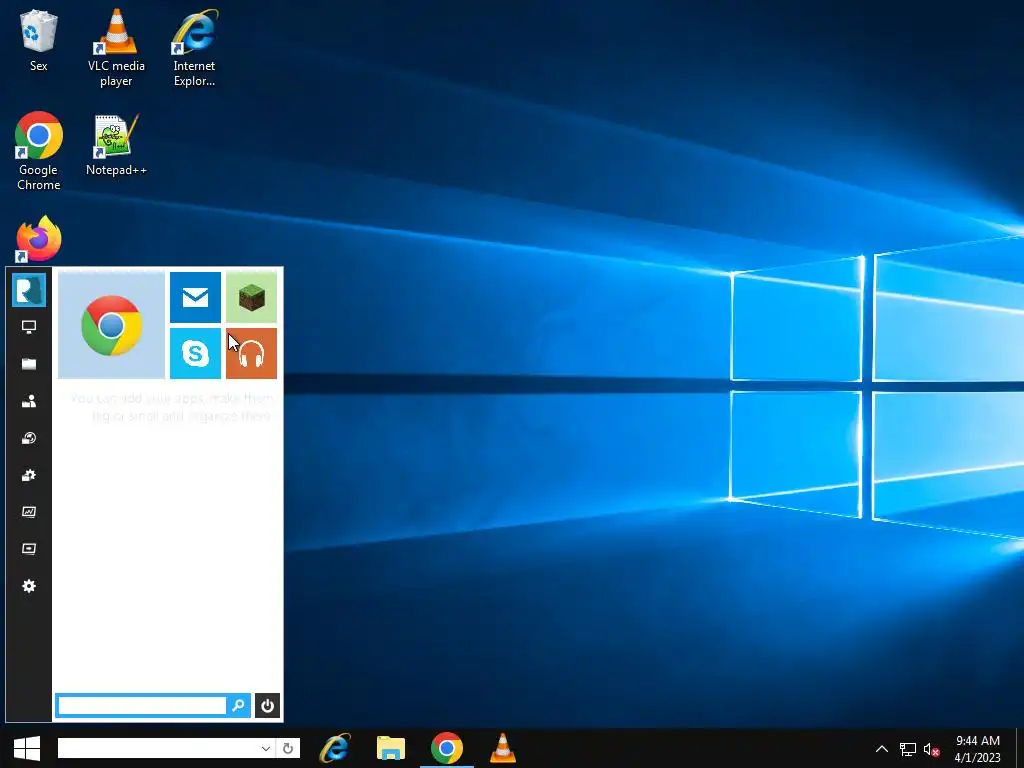
Task: Click the run window sidebar icon
Action: coord(29,549)
